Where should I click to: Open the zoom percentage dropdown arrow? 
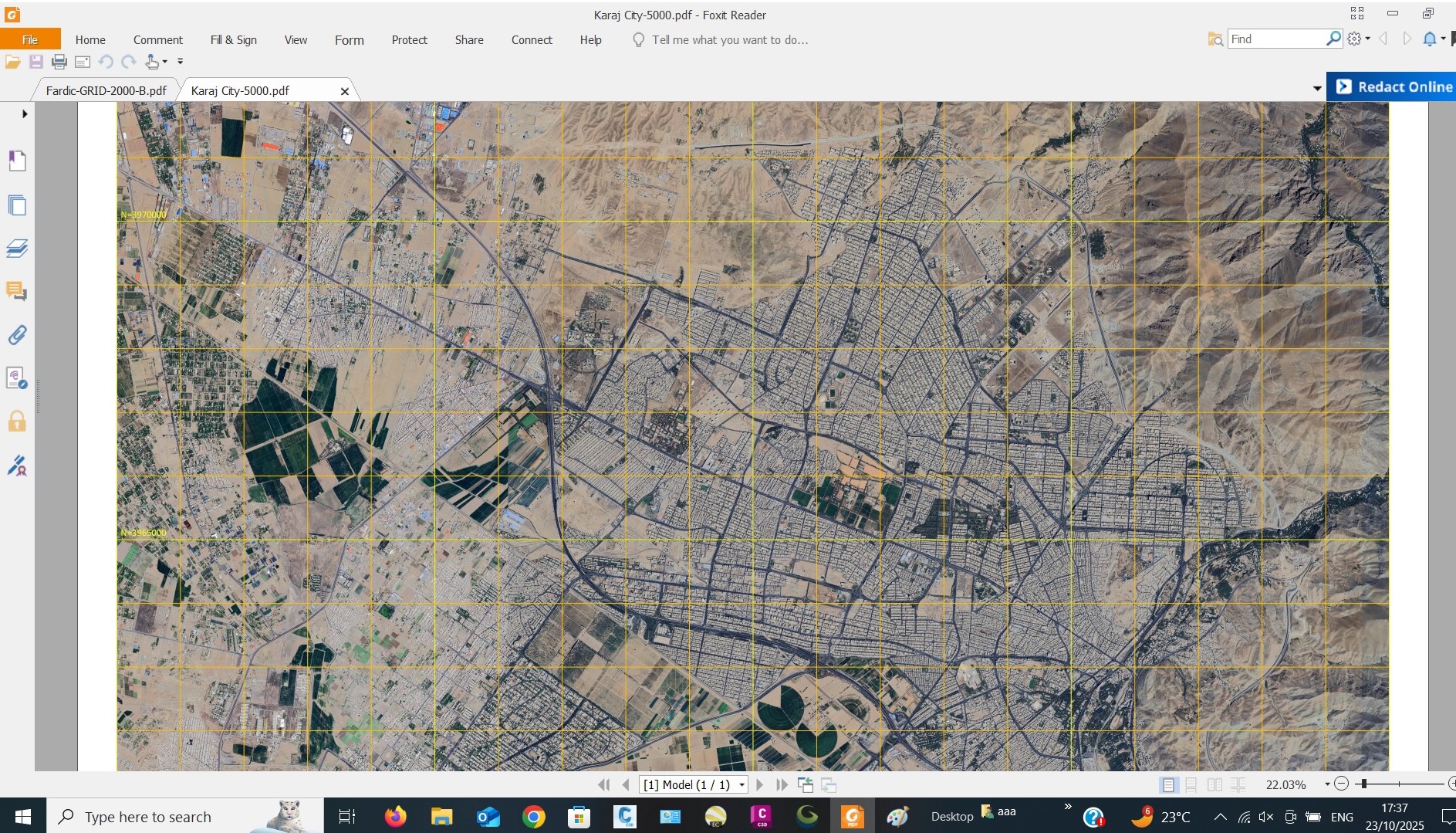pyautogui.click(x=1327, y=784)
